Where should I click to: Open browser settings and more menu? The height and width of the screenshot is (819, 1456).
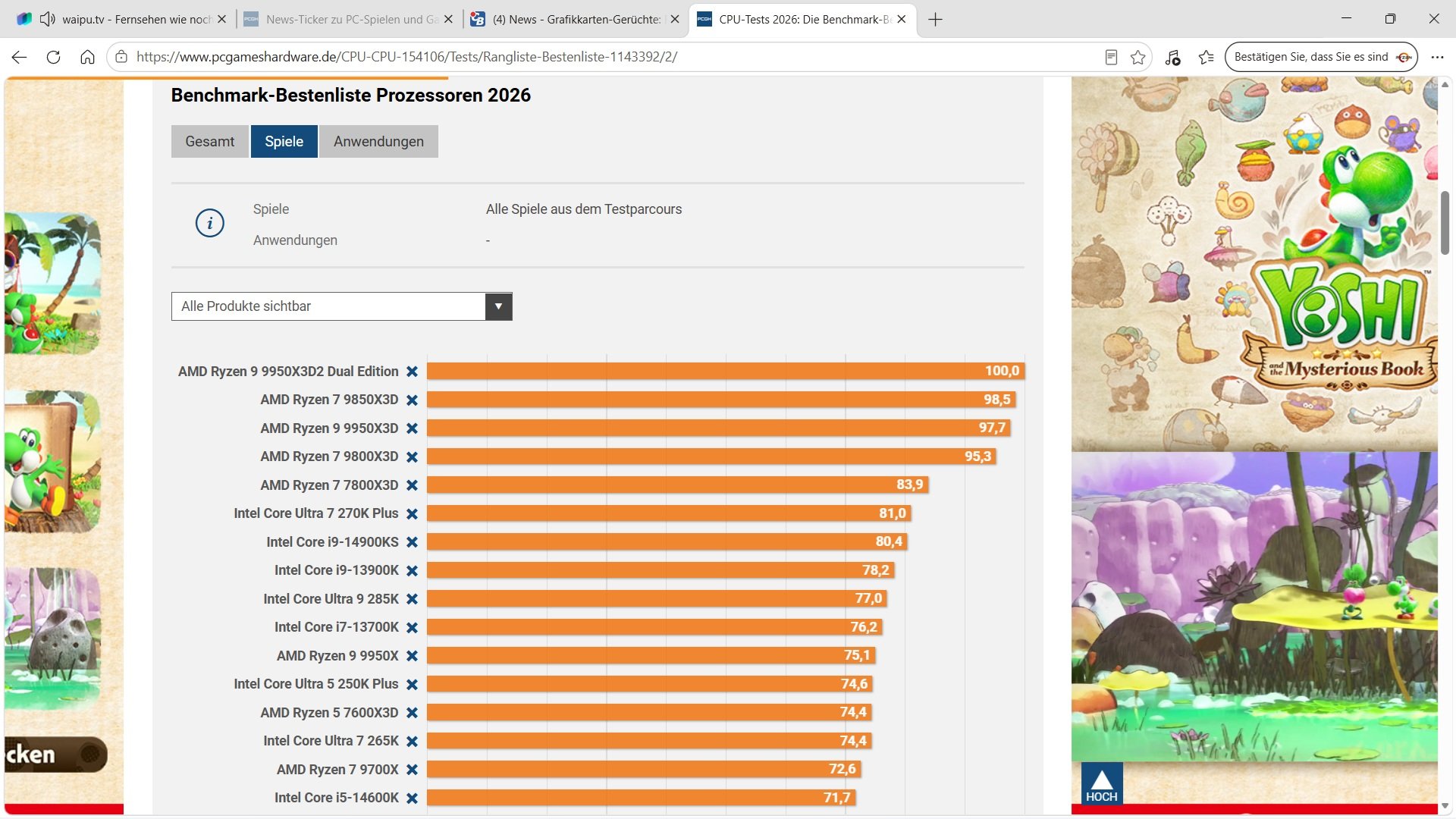click(x=1437, y=57)
